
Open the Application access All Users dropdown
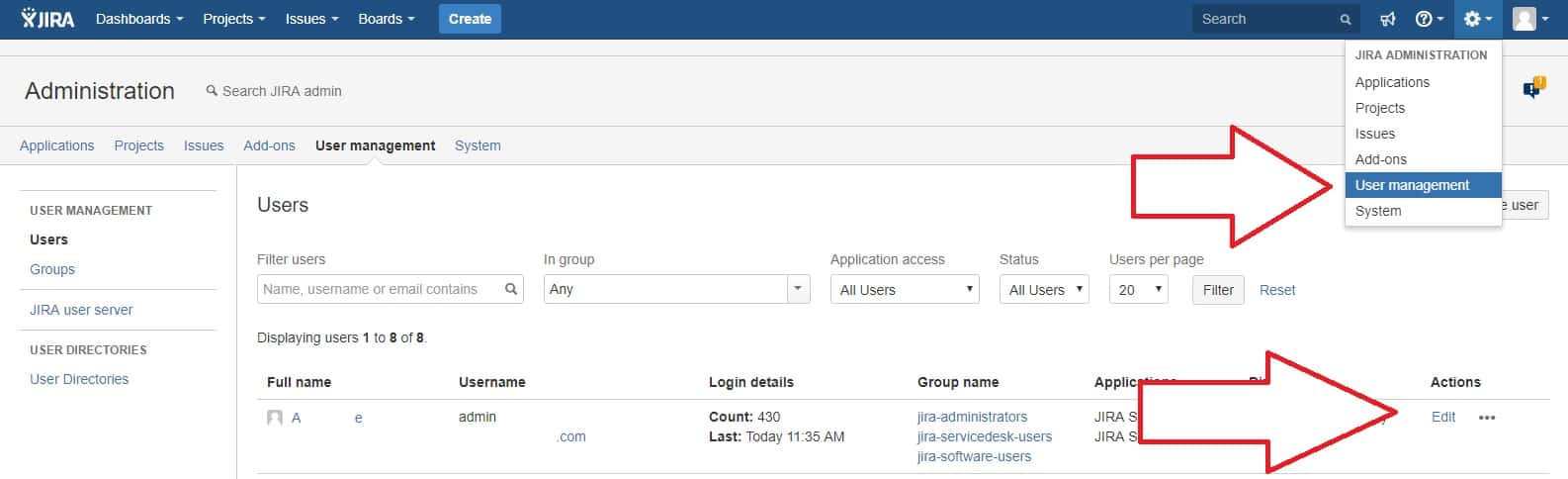point(905,289)
